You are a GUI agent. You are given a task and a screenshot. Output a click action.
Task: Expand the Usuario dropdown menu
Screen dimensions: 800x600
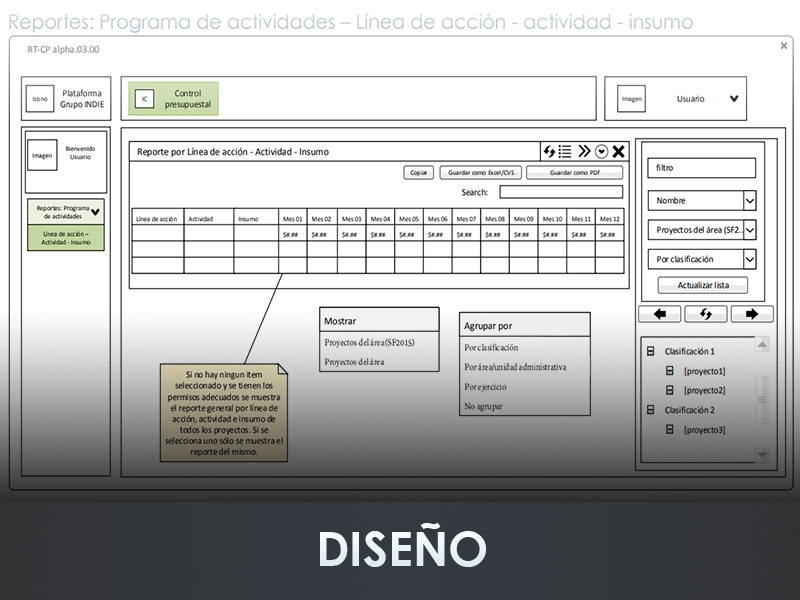click(734, 99)
